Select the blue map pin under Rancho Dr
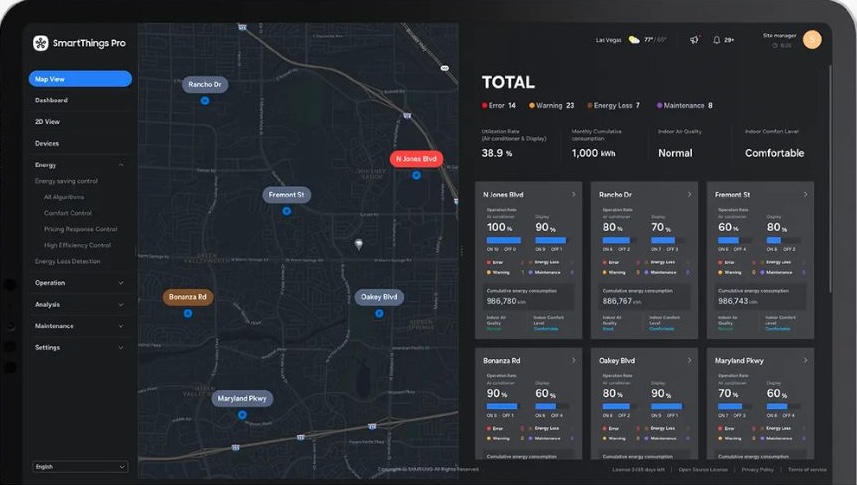This screenshot has height=485, width=857. pos(204,101)
